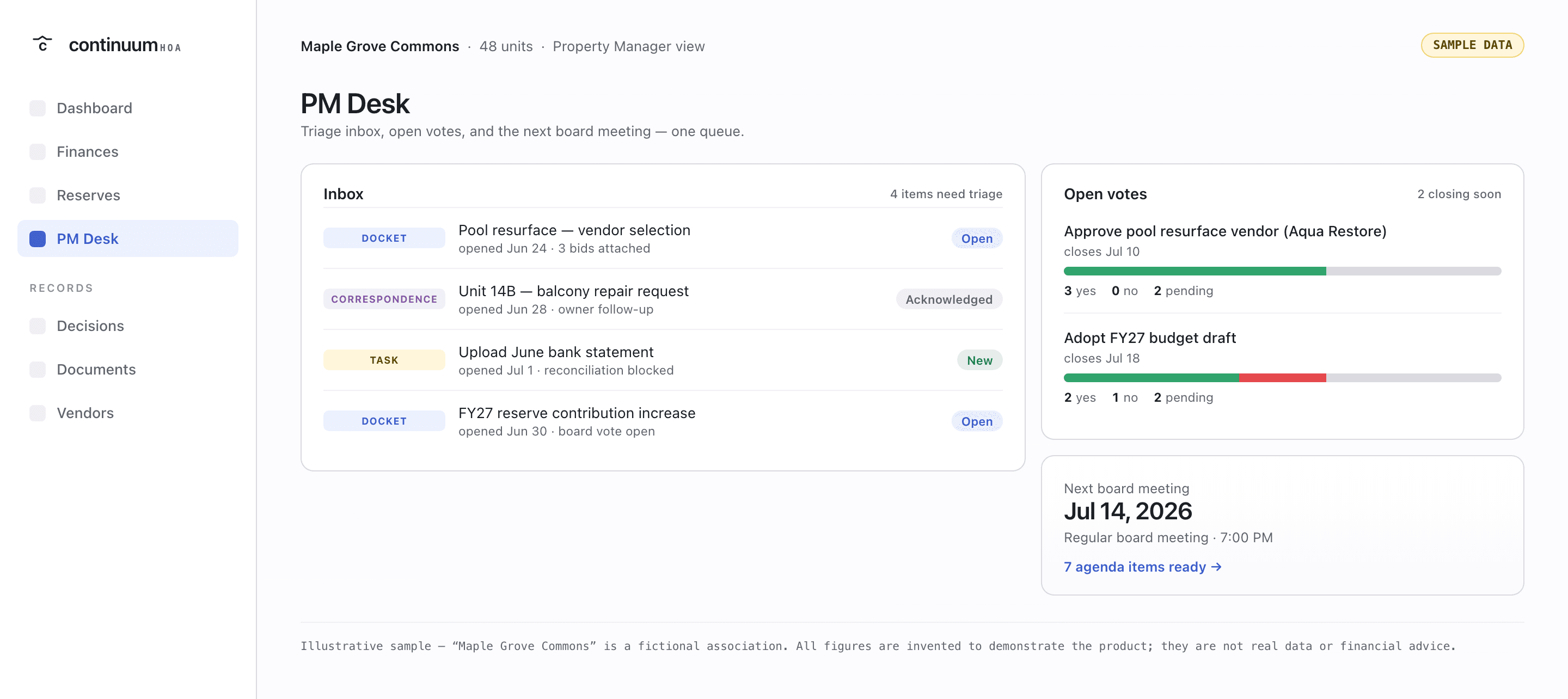The height and width of the screenshot is (699, 1568).
Task: Click the Continuum logo icon
Action: coord(42,44)
